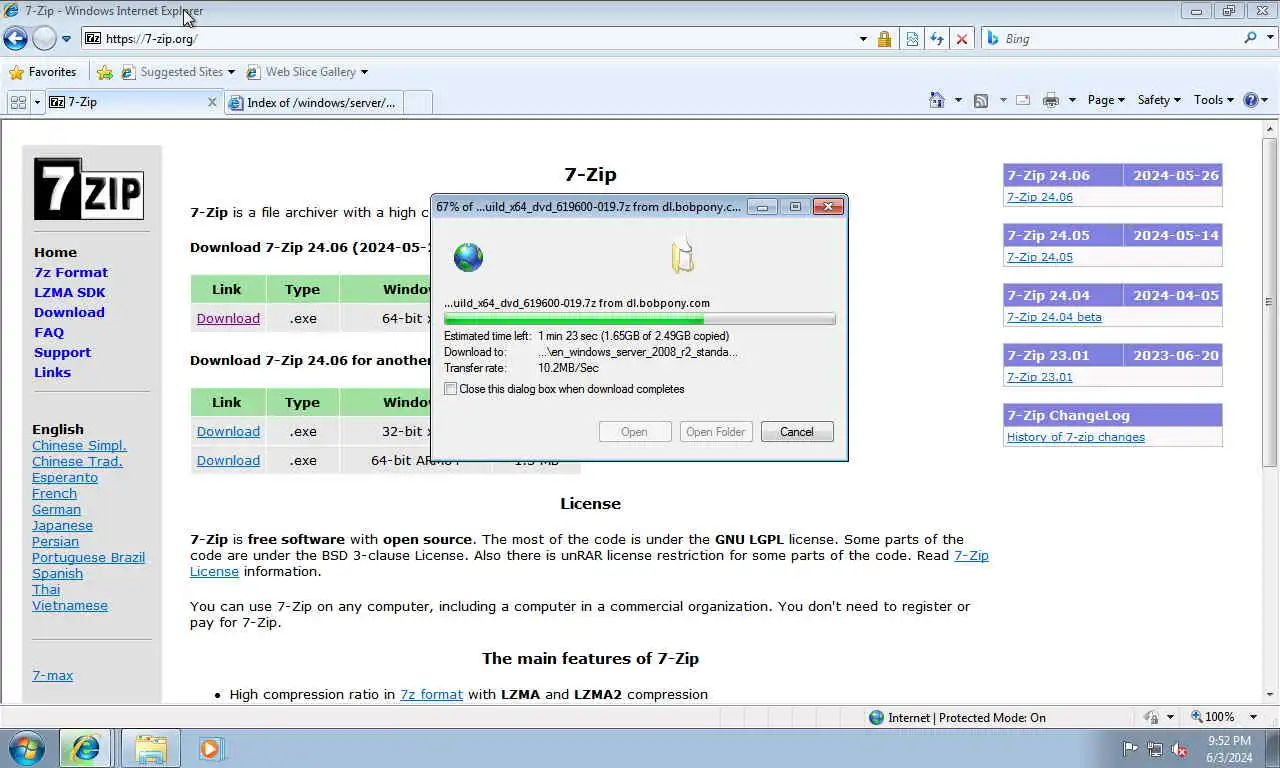Click the 64-bit .exe Download link

tap(228, 318)
